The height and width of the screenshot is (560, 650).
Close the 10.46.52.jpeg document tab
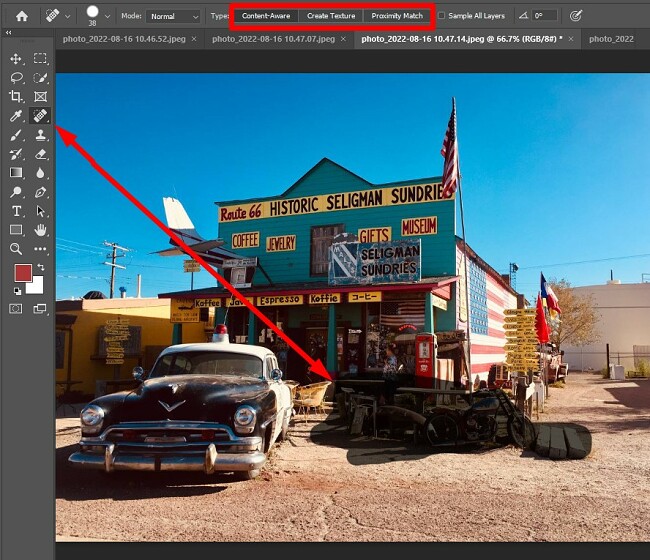coord(194,39)
